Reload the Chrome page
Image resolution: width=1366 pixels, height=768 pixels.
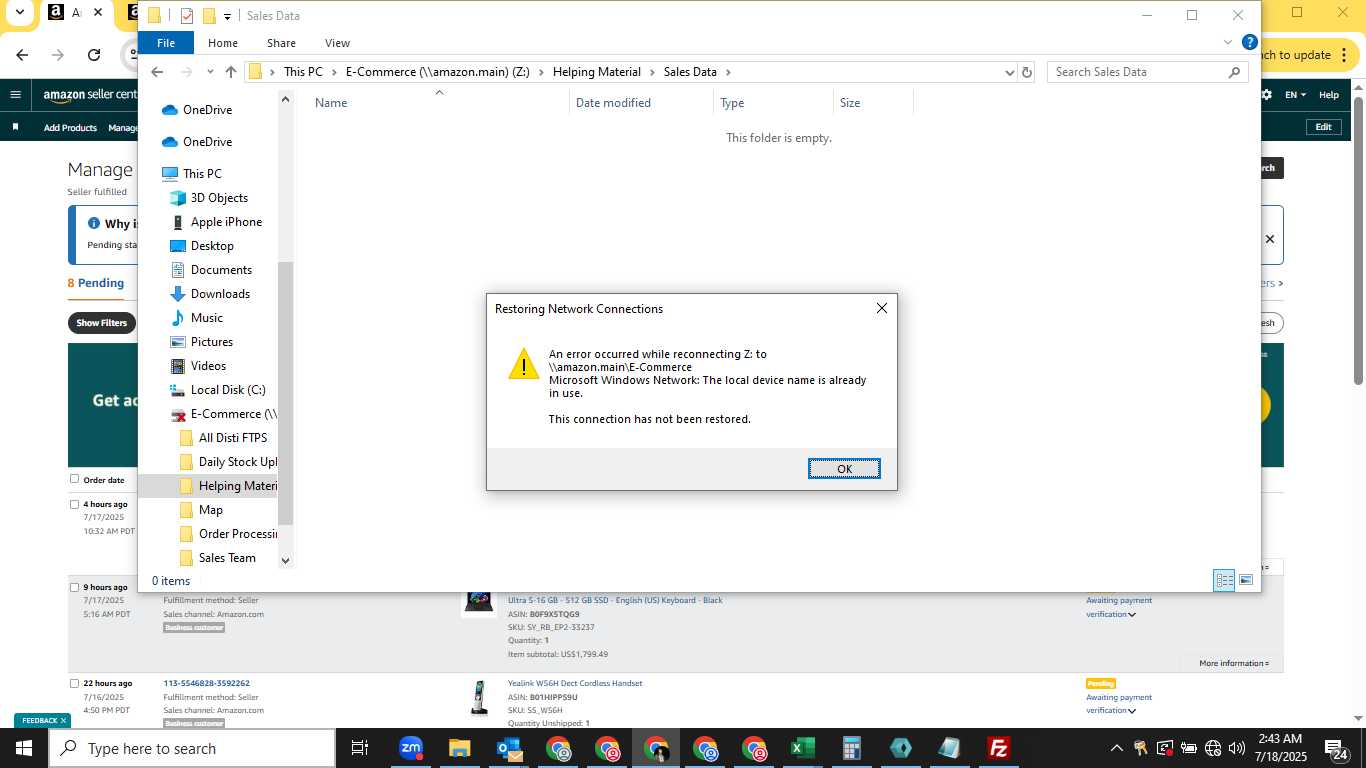[x=94, y=55]
